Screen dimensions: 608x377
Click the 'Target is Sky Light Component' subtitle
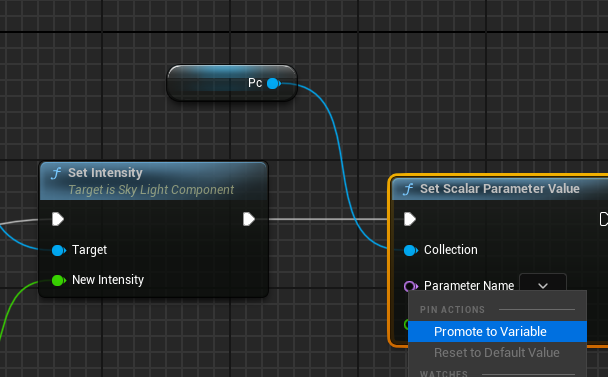[x=151, y=190]
